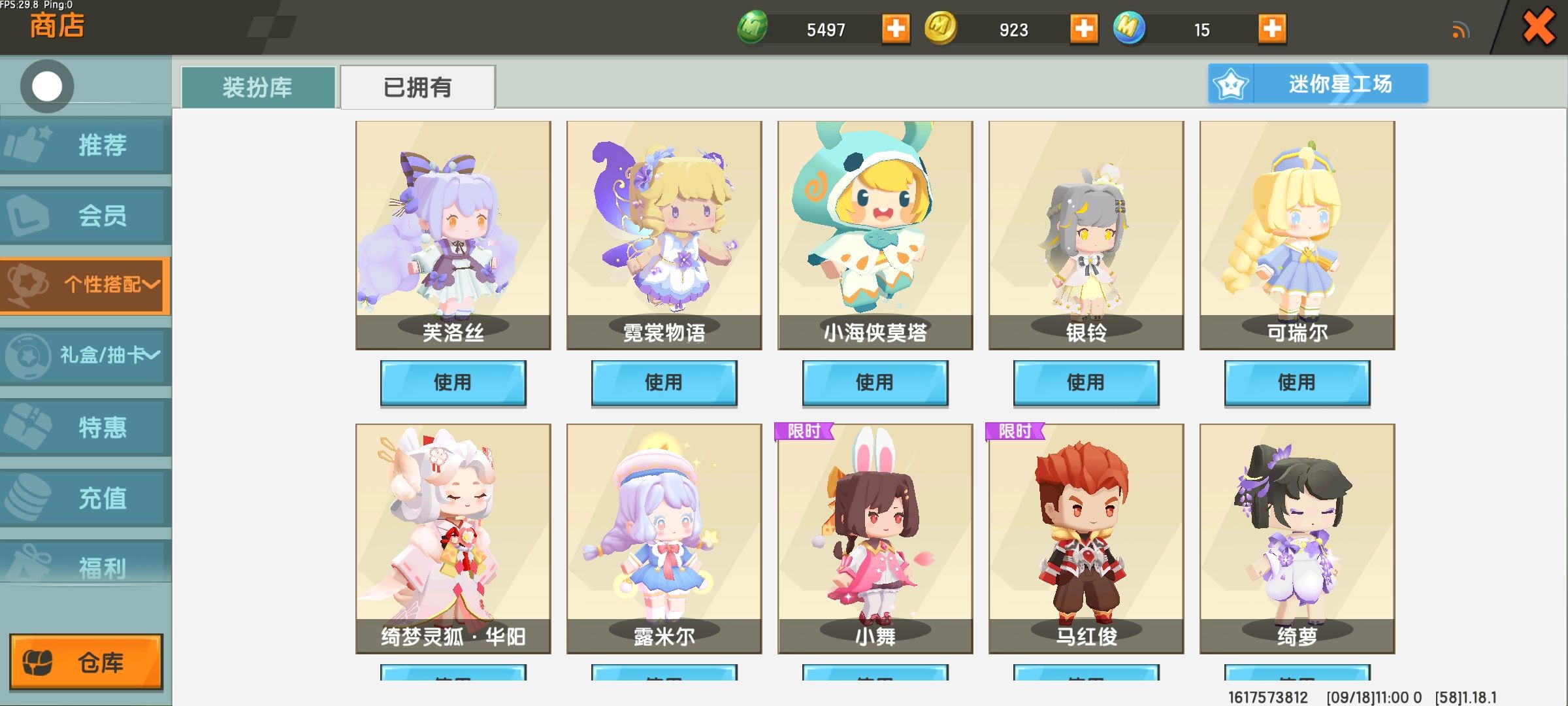Use the 芙洛丝 skin
This screenshot has height=706, width=1568.
[x=453, y=383]
